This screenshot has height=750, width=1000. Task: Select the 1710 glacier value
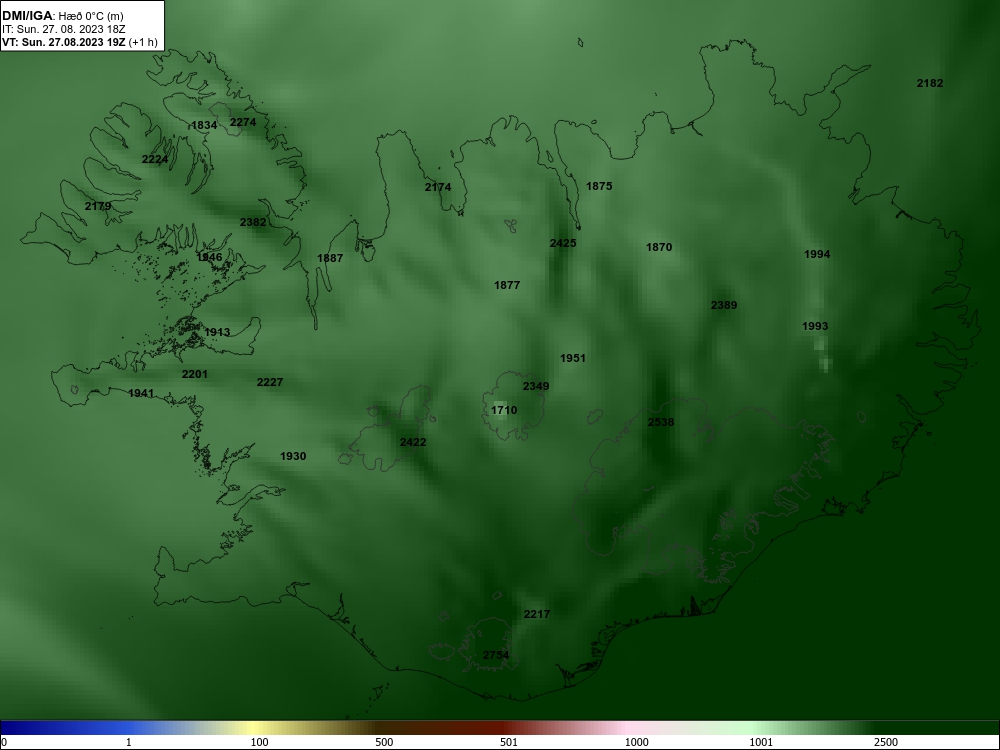(x=504, y=410)
